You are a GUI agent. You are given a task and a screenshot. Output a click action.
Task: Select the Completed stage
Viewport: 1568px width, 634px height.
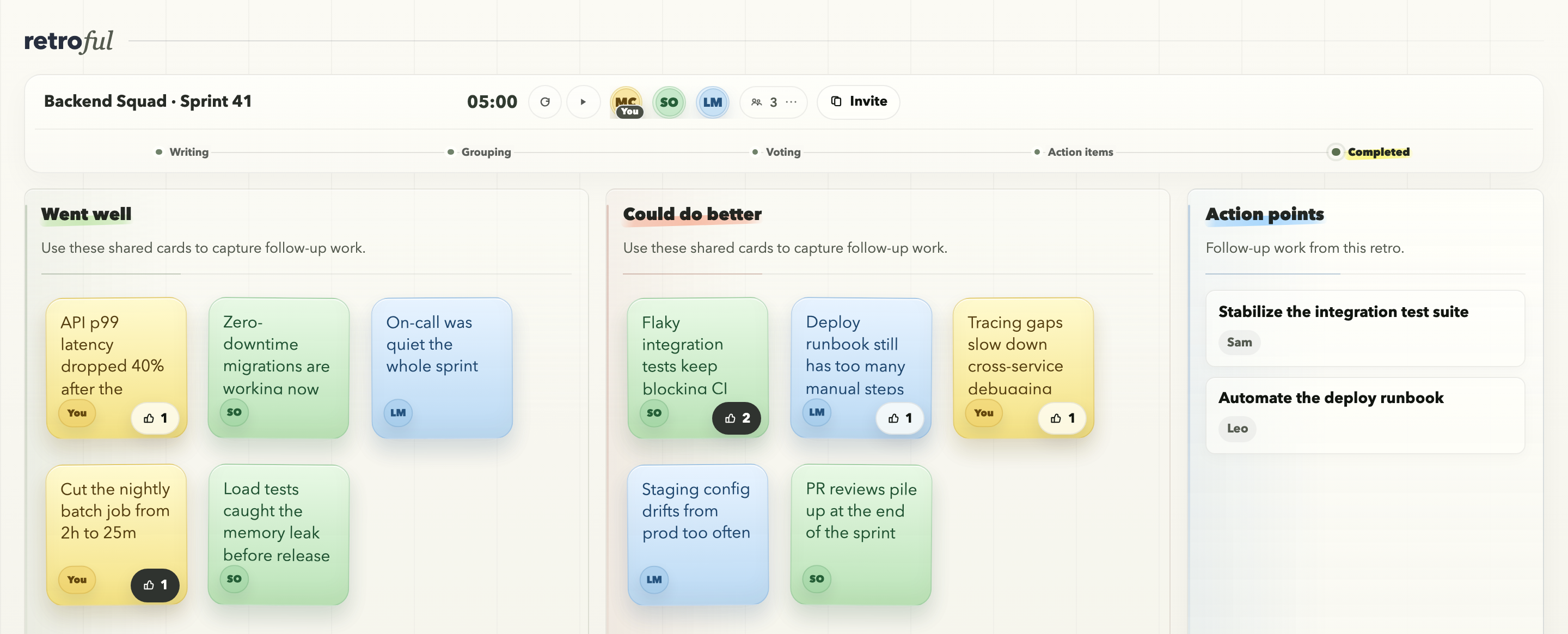[1369, 151]
